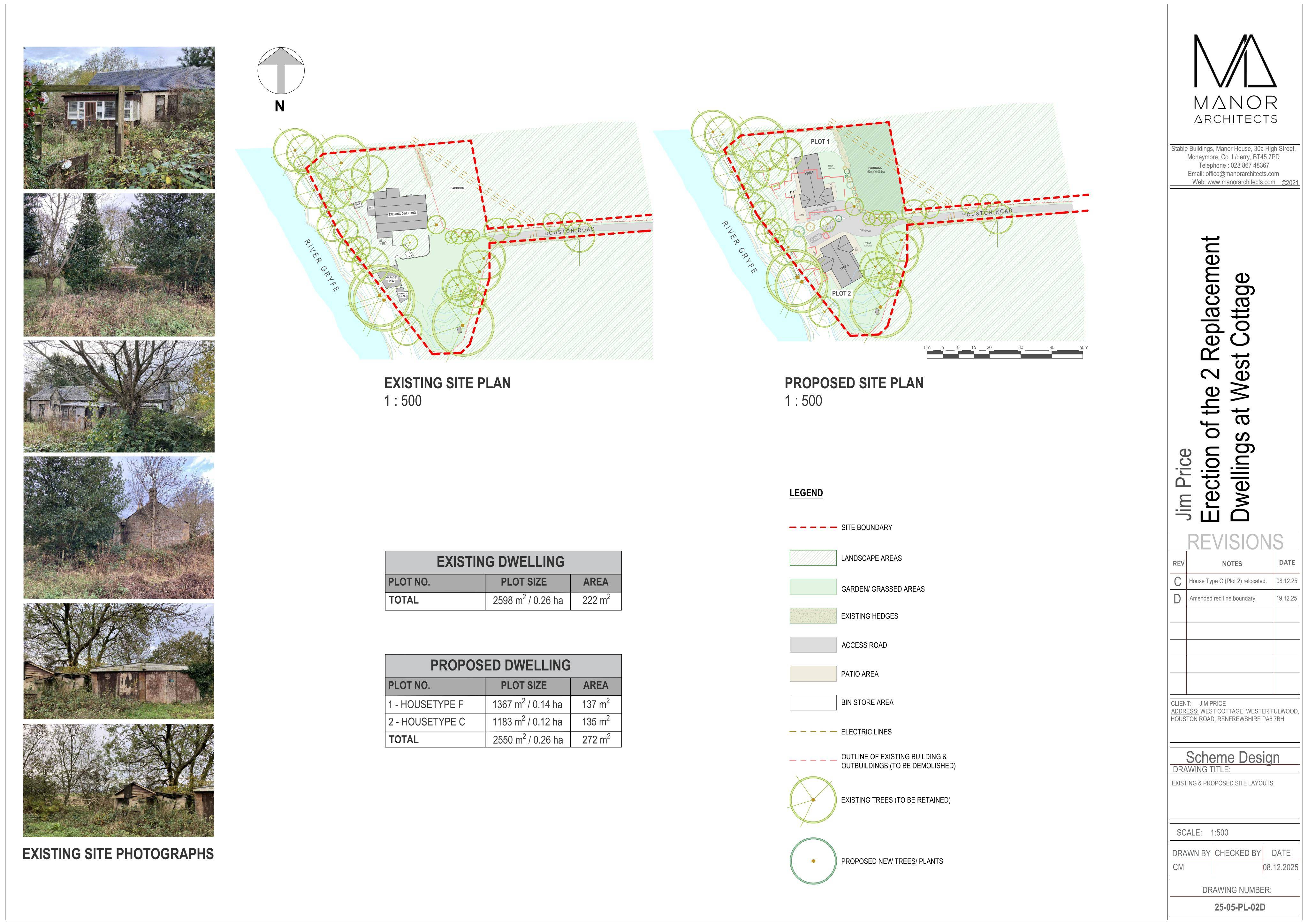Screen dimensions: 1308x924
Task: Pick the Garden/Grassed Areas green swatch
Action: click(813, 587)
